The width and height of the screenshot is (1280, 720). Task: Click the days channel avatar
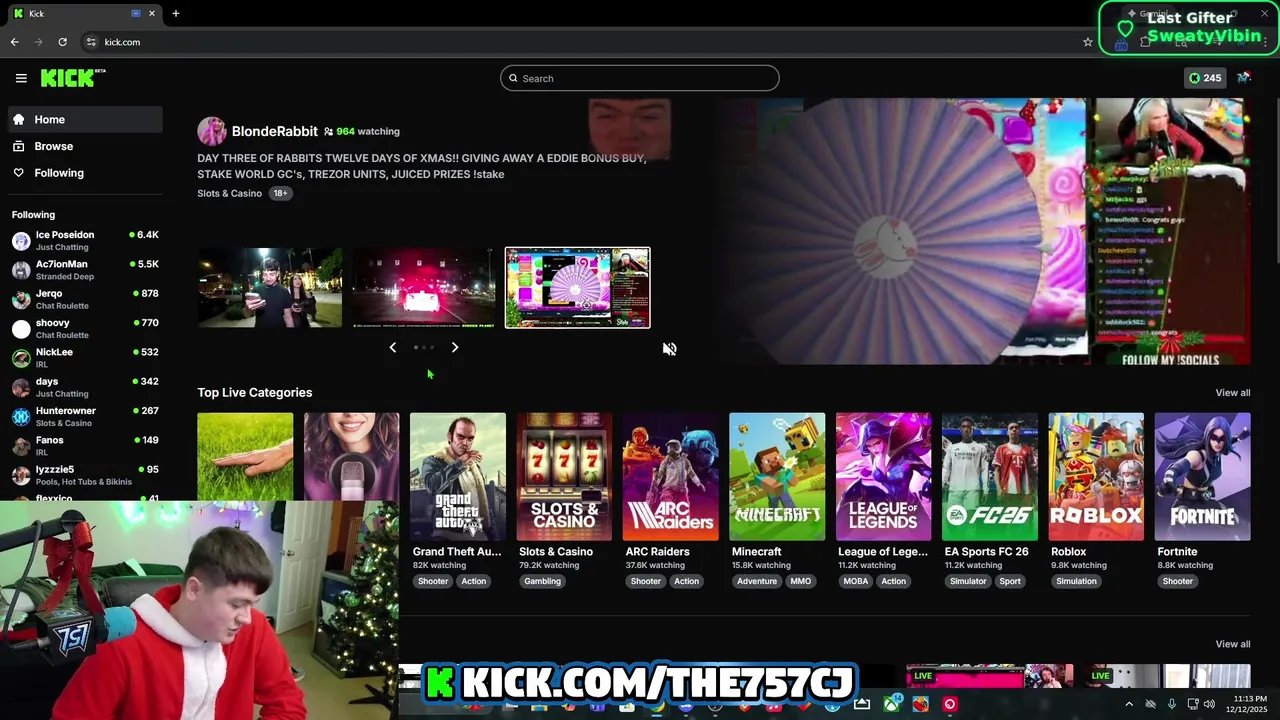point(21,387)
